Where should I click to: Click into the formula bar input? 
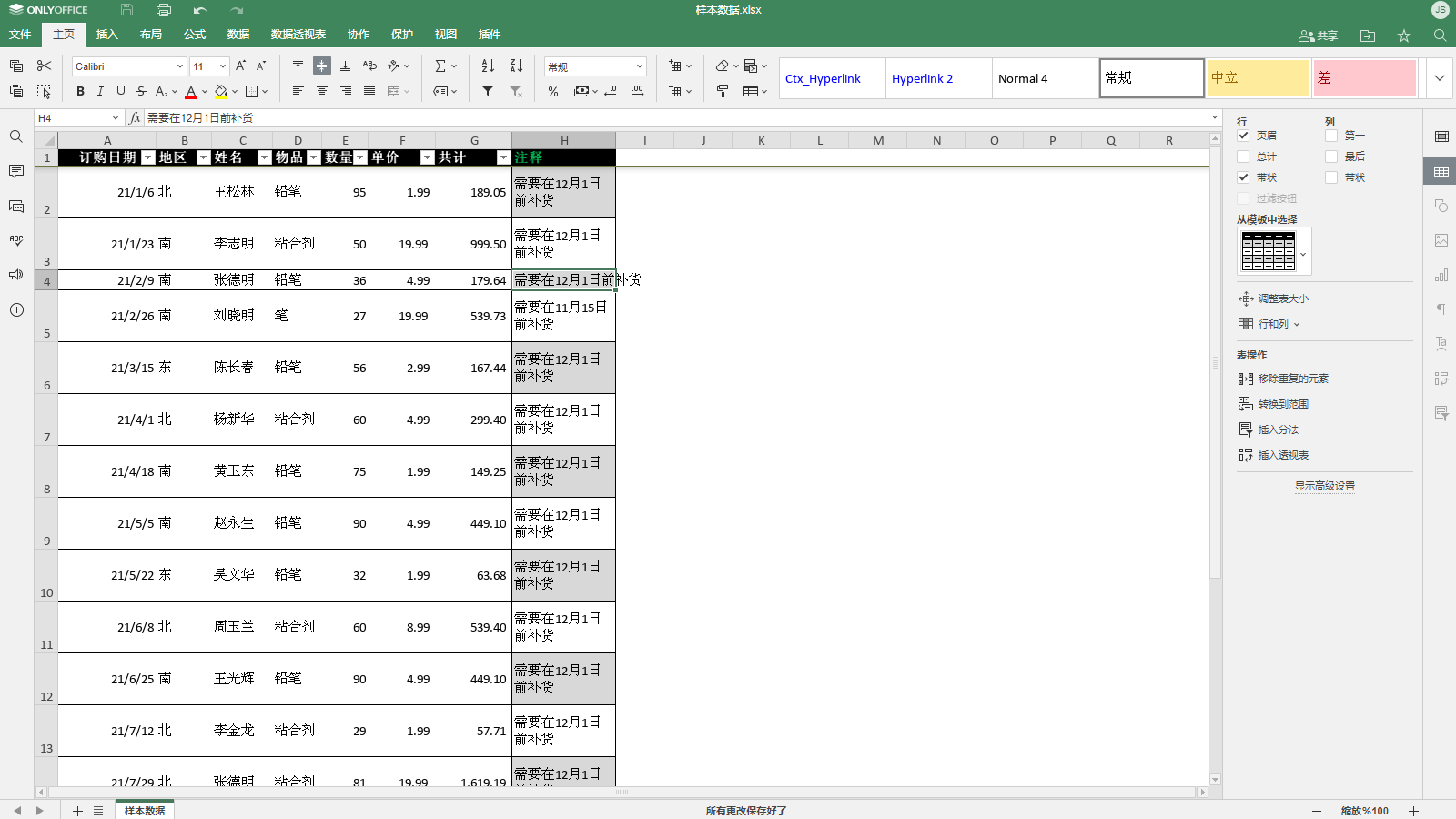click(677, 118)
